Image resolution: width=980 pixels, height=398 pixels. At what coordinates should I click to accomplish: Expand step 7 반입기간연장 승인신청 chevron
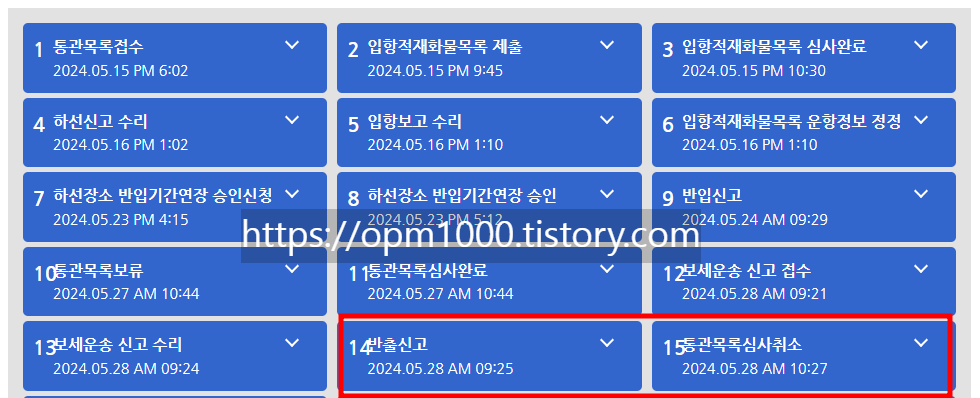coord(292,194)
